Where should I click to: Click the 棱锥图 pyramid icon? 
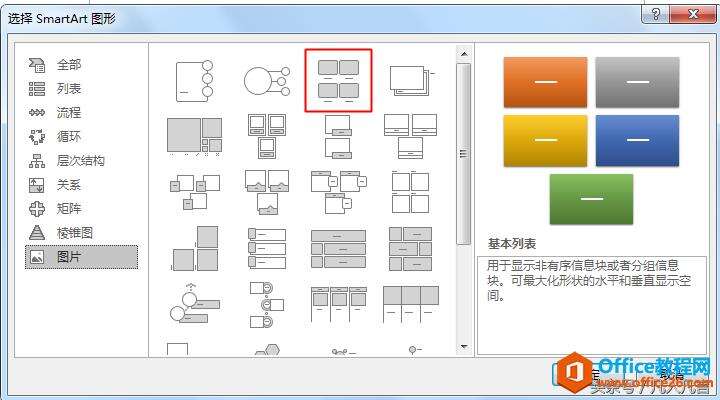click(37, 232)
